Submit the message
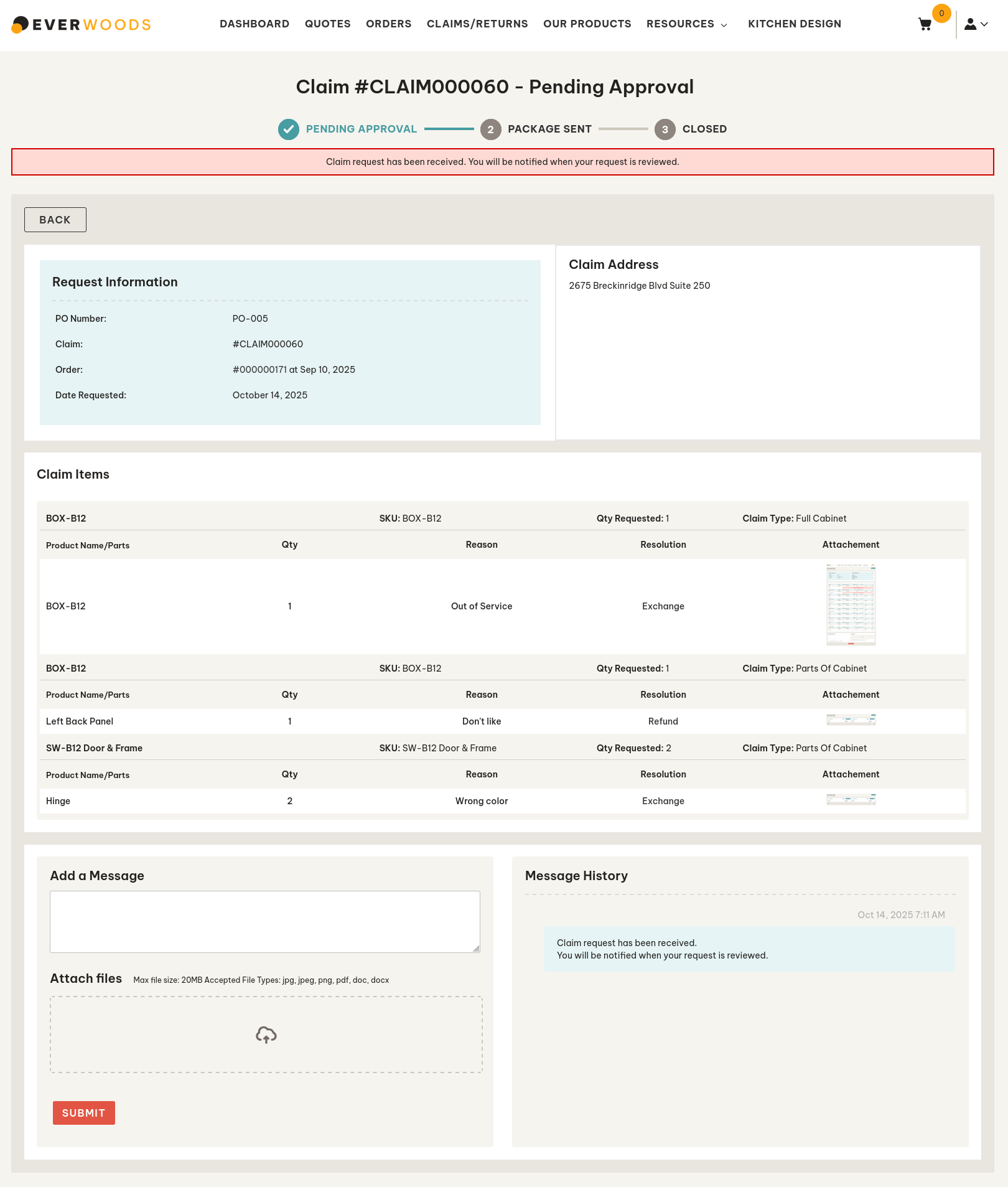This screenshot has width=1008, height=1187. click(x=83, y=1113)
